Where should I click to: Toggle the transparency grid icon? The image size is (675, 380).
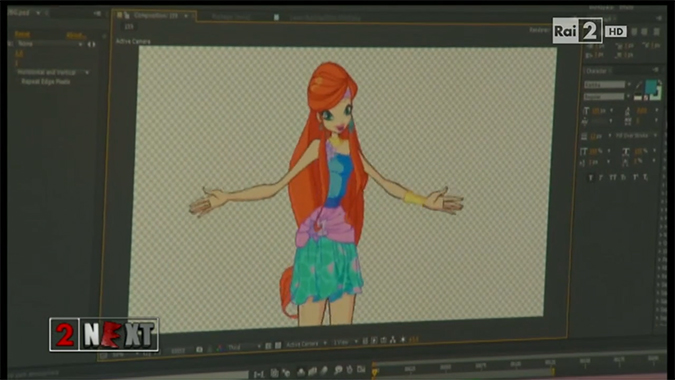point(278,345)
